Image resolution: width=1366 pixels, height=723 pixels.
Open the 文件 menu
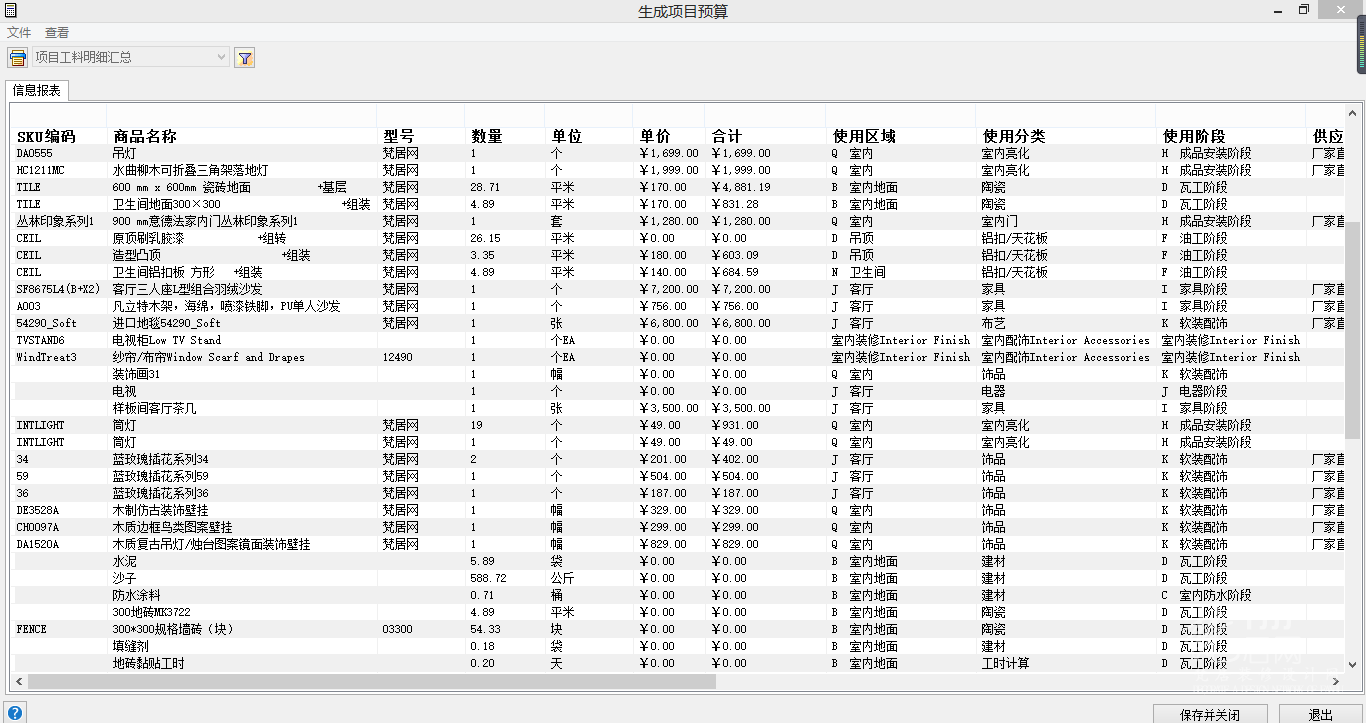click(x=19, y=33)
